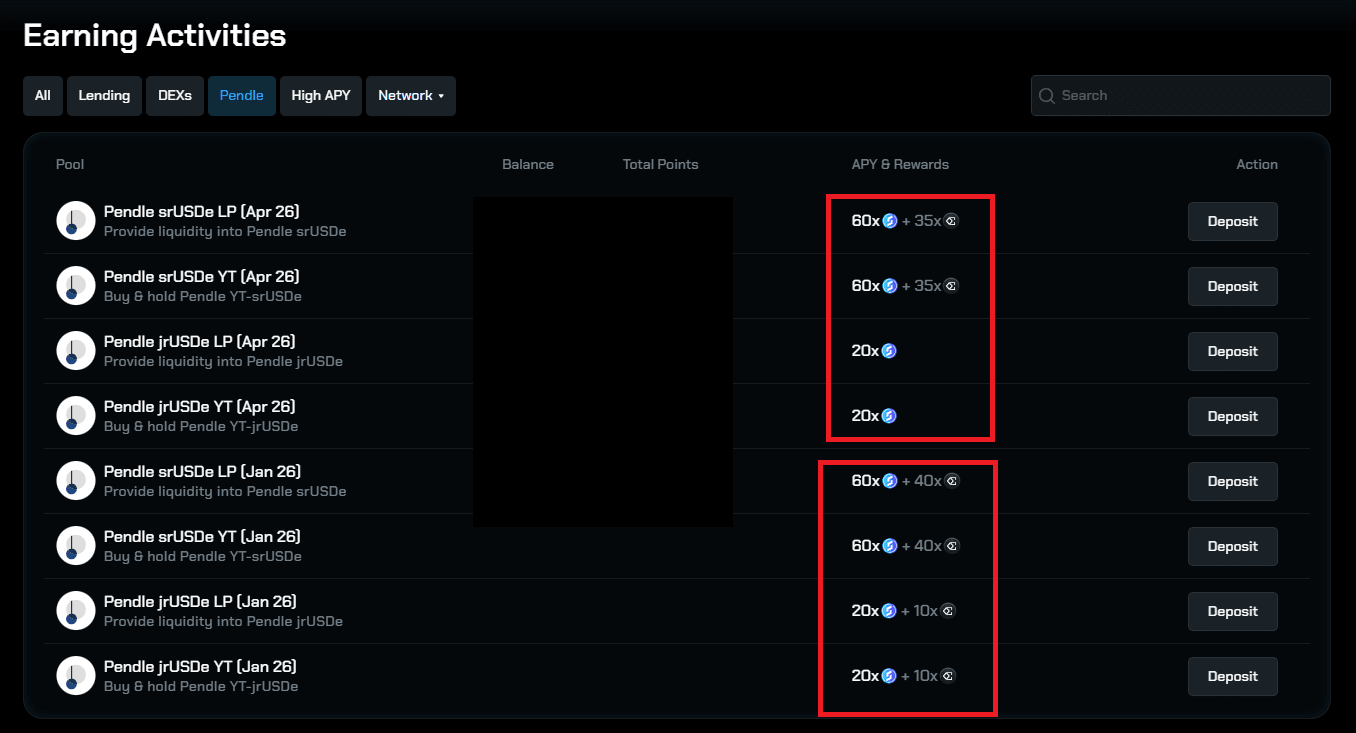Click the Pendle jrUSDe YT (Jan 26) pool icon

[75, 676]
